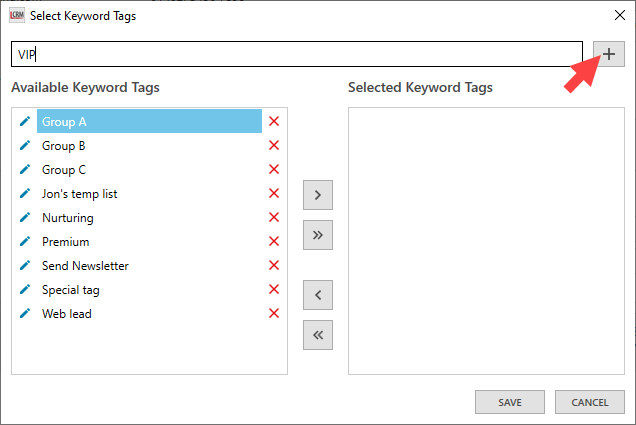Click the plus button to add keyword tag
This screenshot has width=636, height=425.
pyautogui.click(x=609, y=54)
